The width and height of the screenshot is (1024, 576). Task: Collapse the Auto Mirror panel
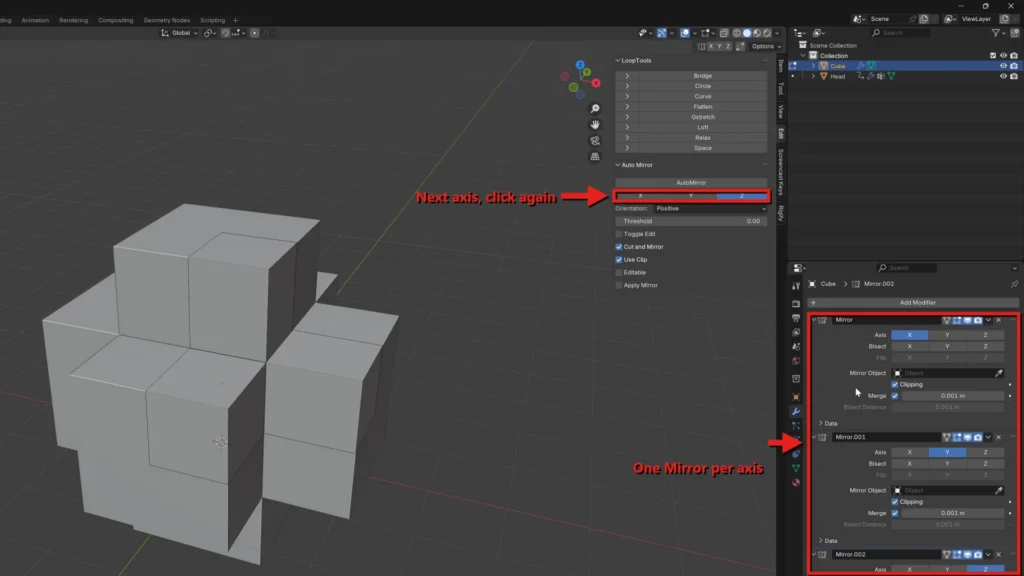point(618,165)
